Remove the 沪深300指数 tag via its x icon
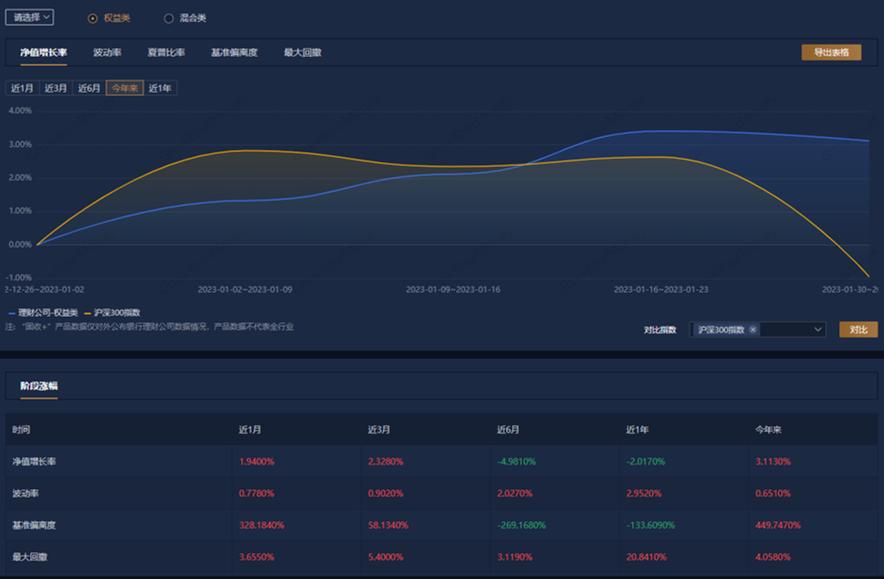This screenshot has width=884, height=579. click(753, 330)
